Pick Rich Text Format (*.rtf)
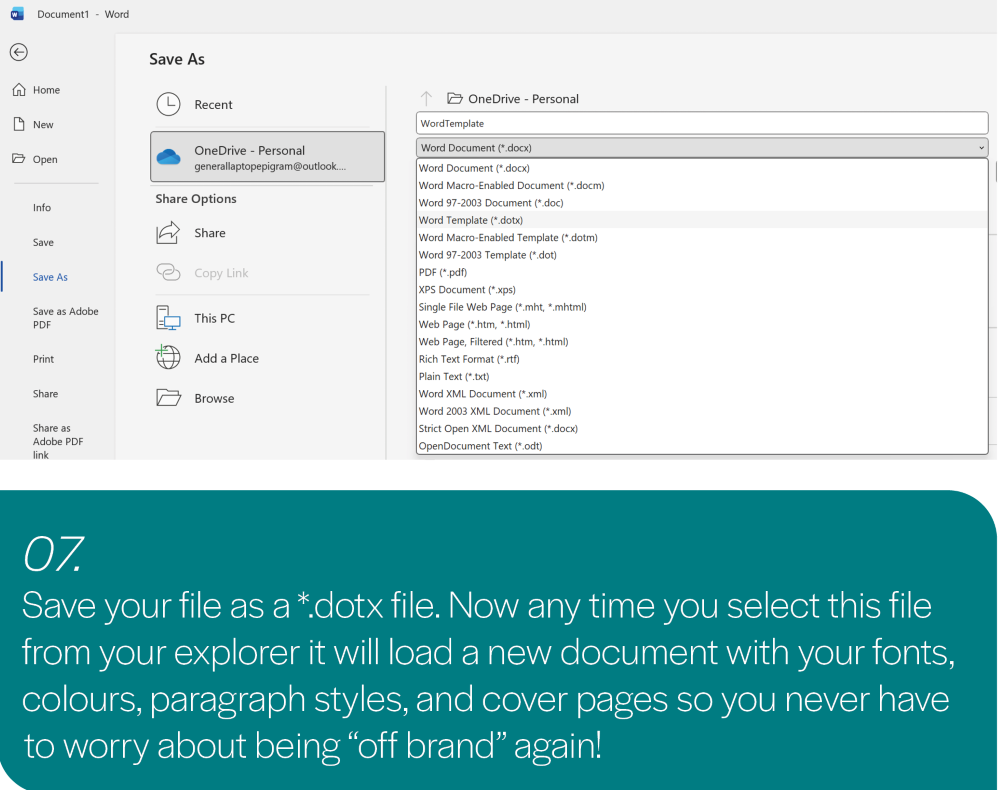 702,359
